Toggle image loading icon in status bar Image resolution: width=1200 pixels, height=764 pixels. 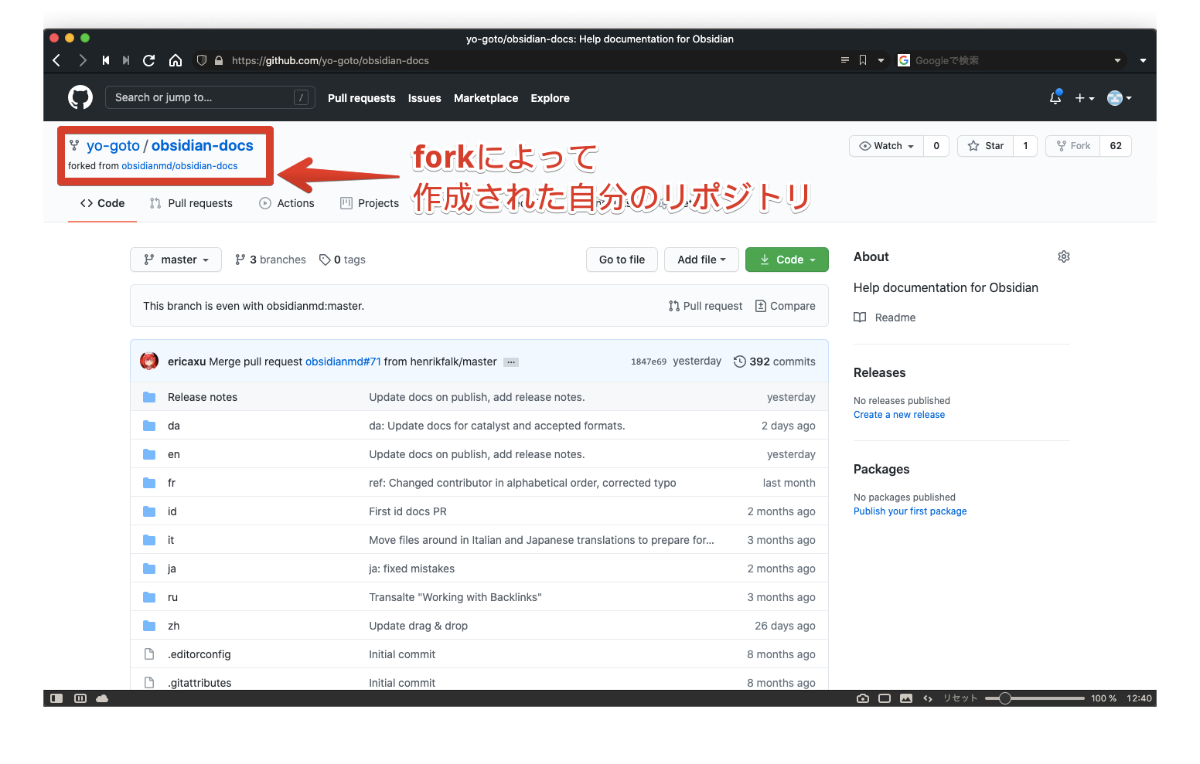[906, 698]
